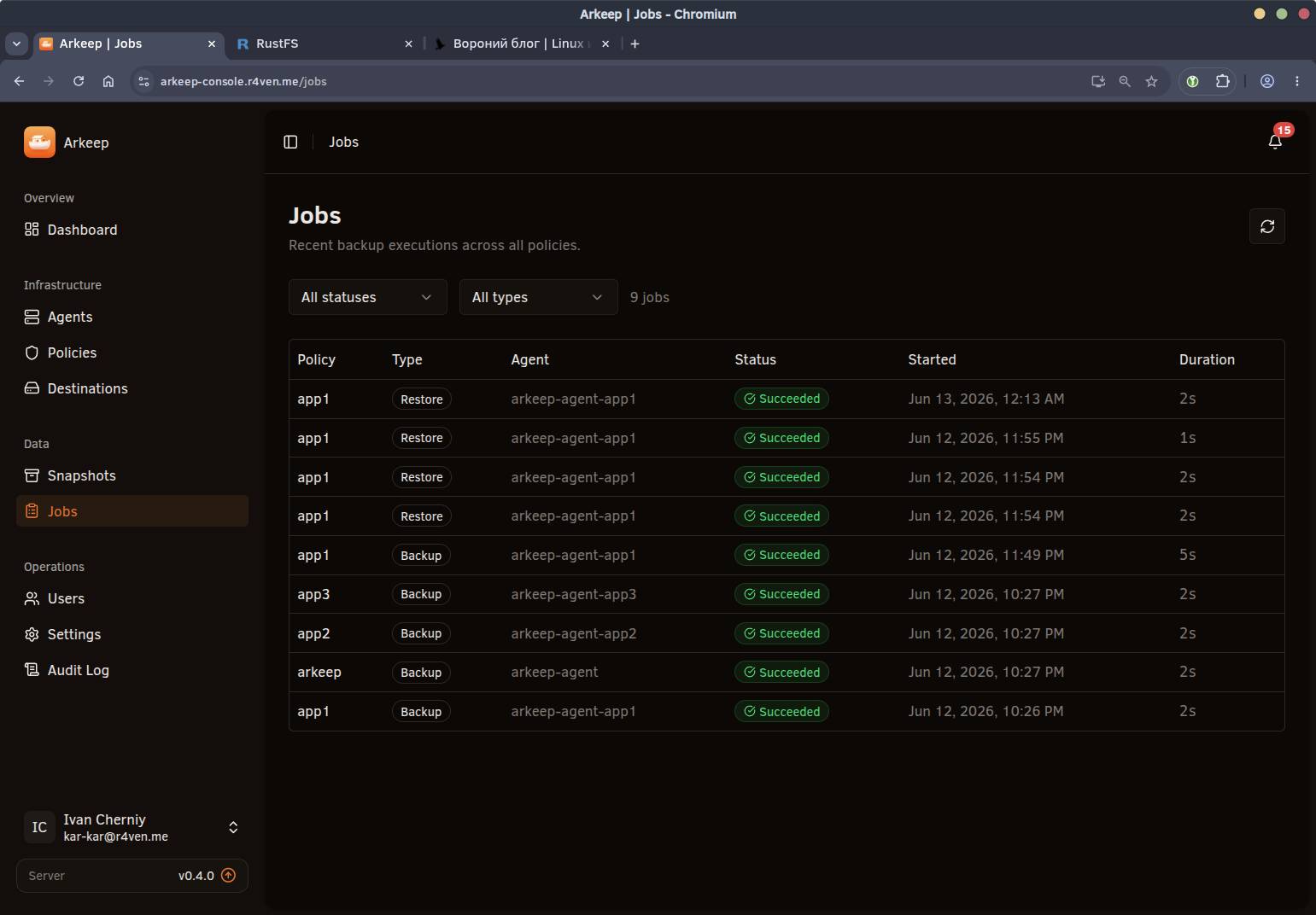
Task: Open the tab search dropdown arrow
Action: (x=16, y=44)
